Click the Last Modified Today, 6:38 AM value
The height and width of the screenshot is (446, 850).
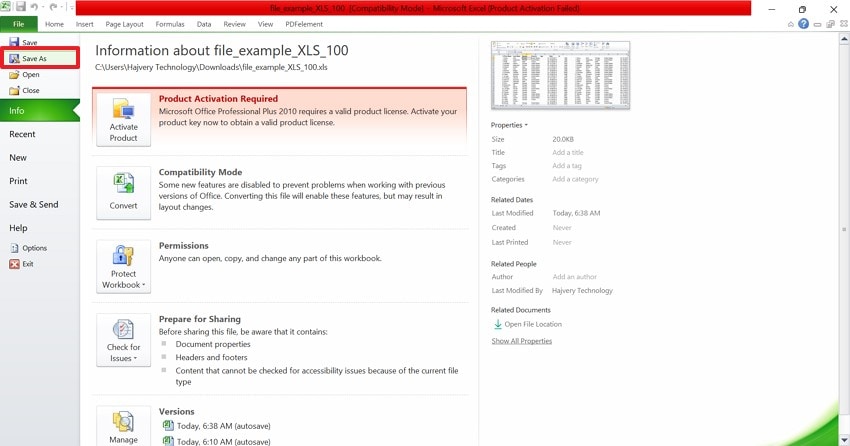click(x=576, y=213)
